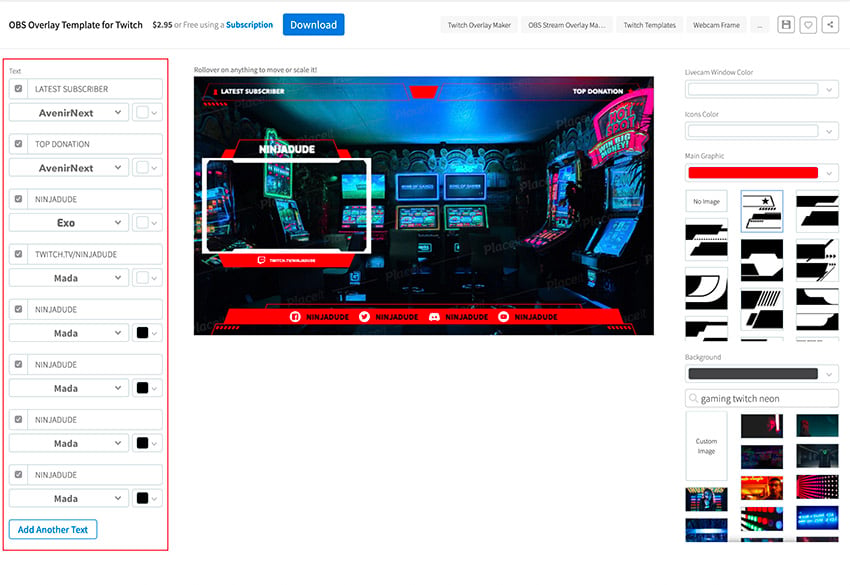Open the AvenirNext font dropdown under LATEST SUBSCRIBER
Image resolution: width=850 pixels, height=585 pixels.
[69, 113]
